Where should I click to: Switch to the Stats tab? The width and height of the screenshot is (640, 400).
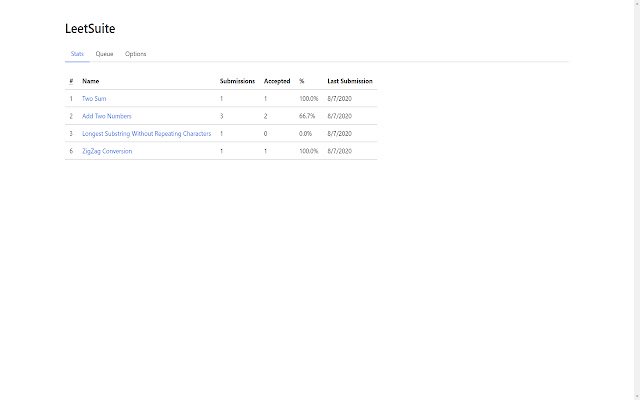click(x=77, y=54)
